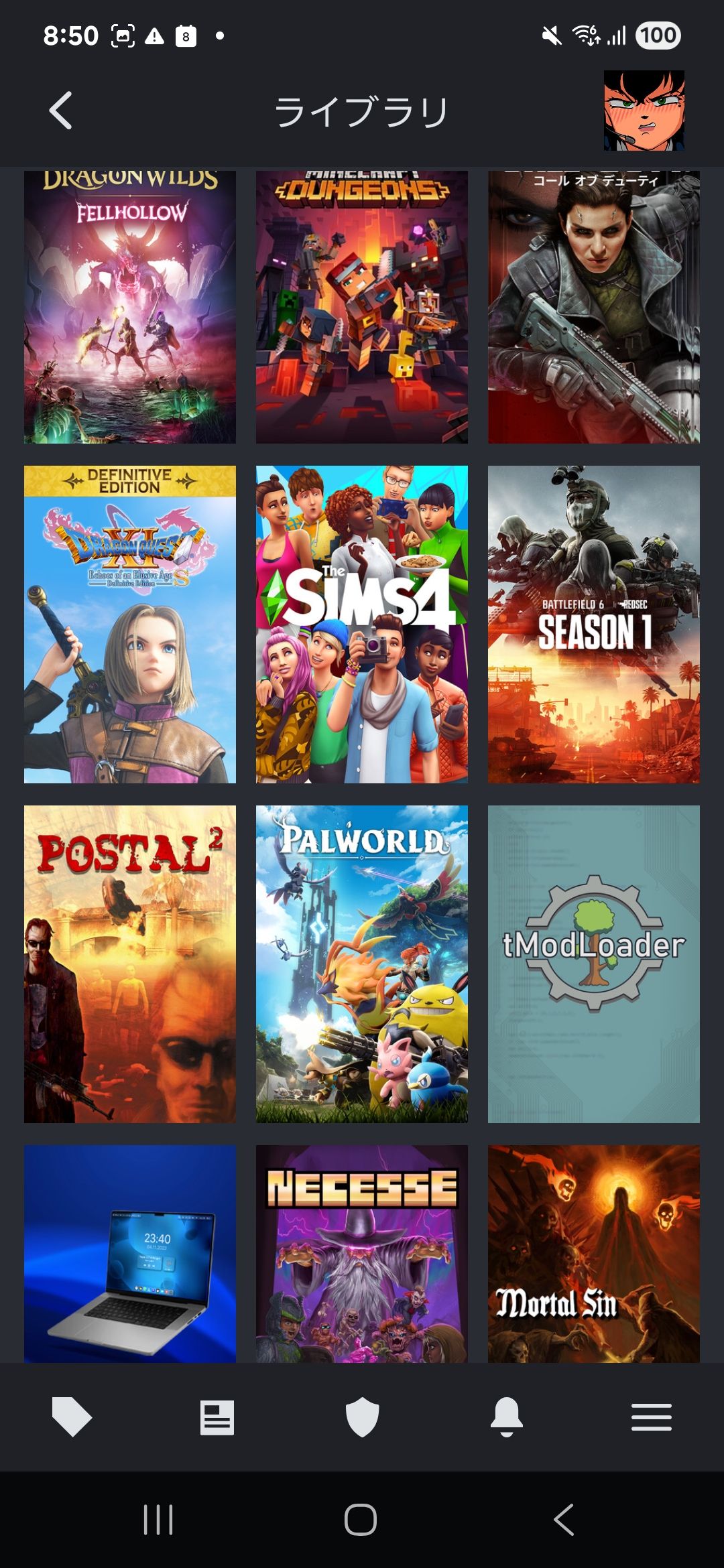Open the Steam Guard shield tab
The image size is (724, 1568).
tap(362, 1417)
